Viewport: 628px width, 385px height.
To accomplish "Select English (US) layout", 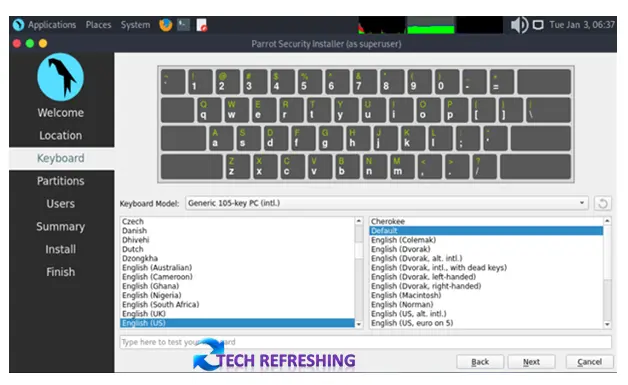I will (237, 323).
